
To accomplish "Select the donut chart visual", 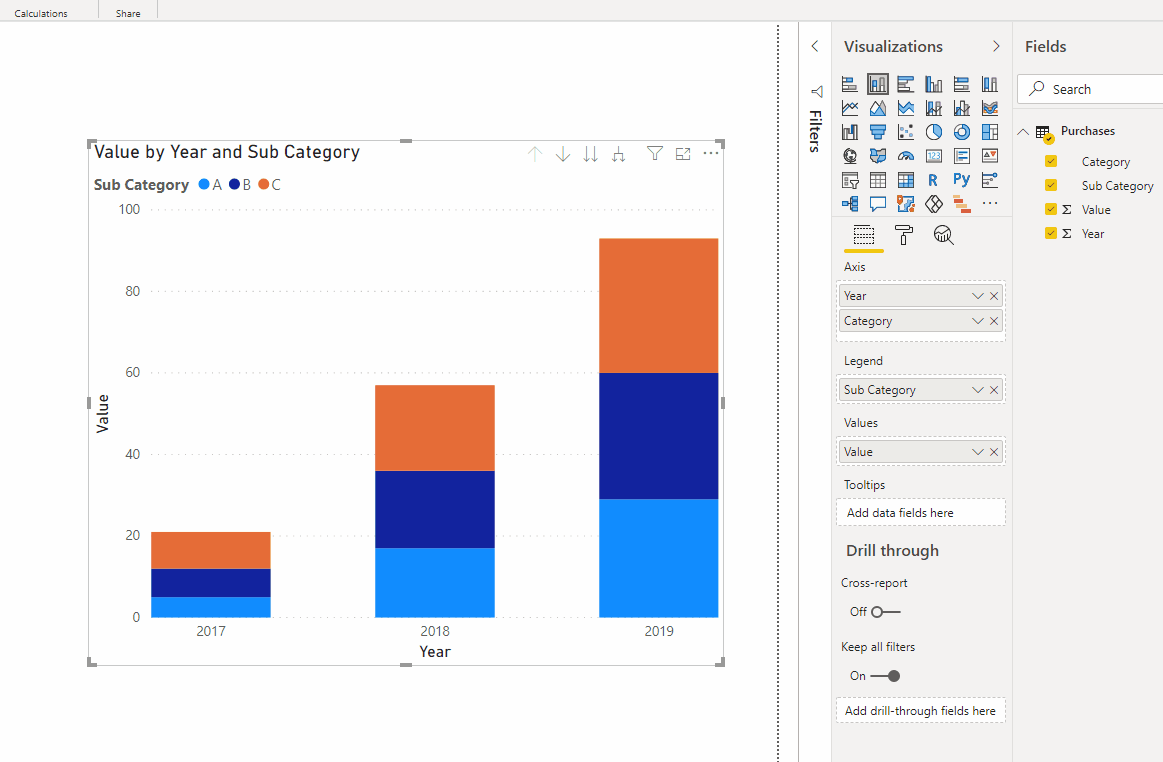I will 962,132.
